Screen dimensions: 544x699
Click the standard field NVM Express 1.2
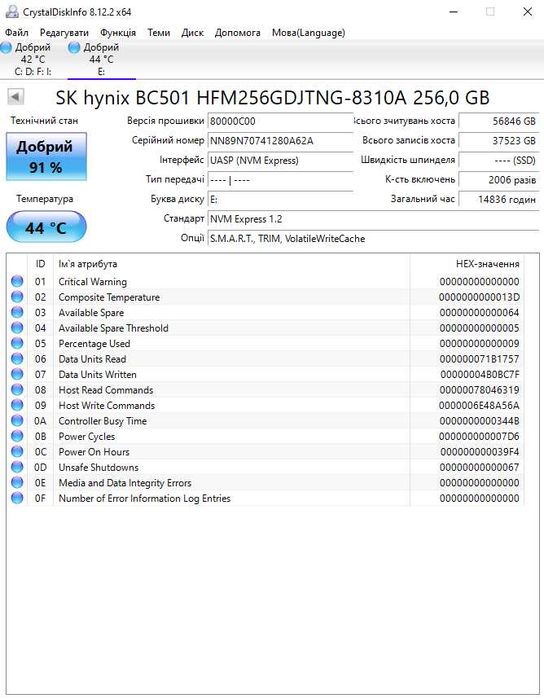(x=373, y=219)
